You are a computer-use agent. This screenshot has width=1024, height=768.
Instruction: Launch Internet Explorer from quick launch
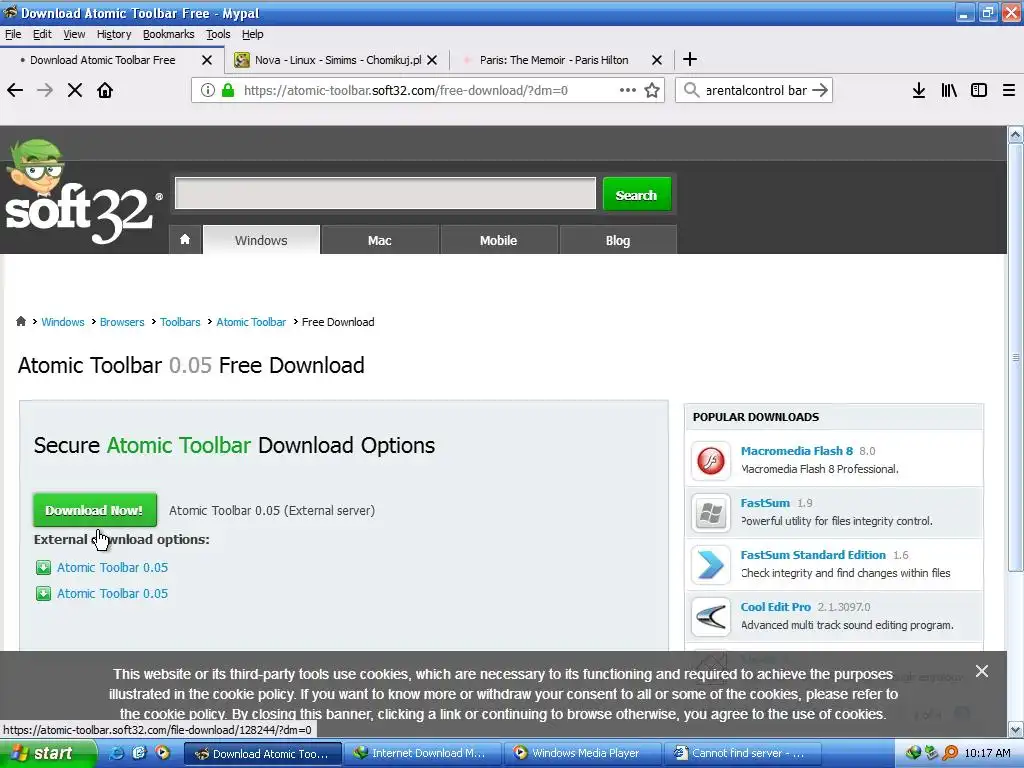[117, 753]
